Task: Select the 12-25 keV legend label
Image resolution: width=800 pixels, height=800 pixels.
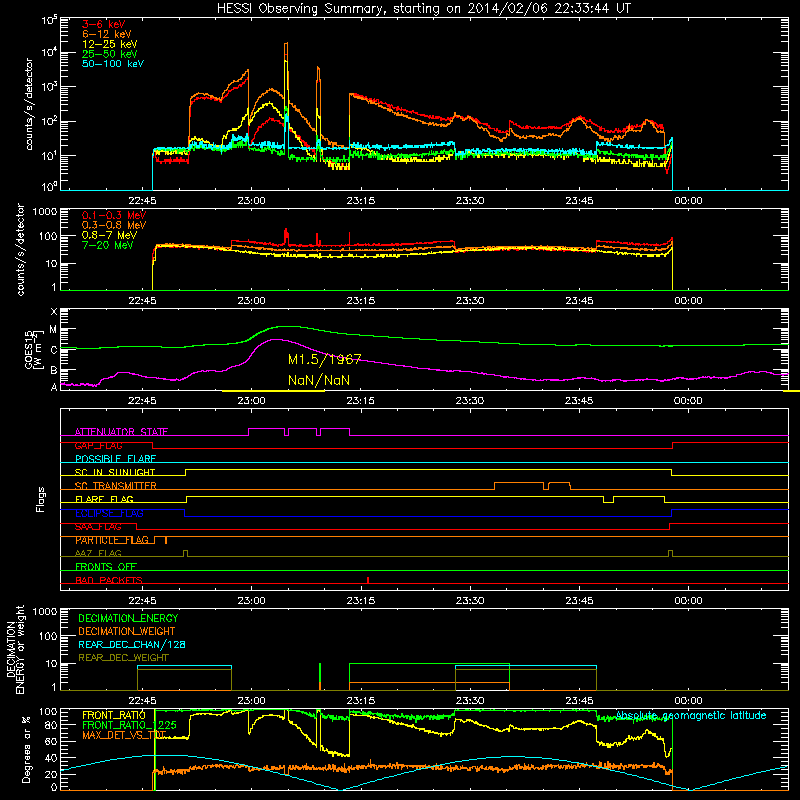Action: tap(109, 44)
